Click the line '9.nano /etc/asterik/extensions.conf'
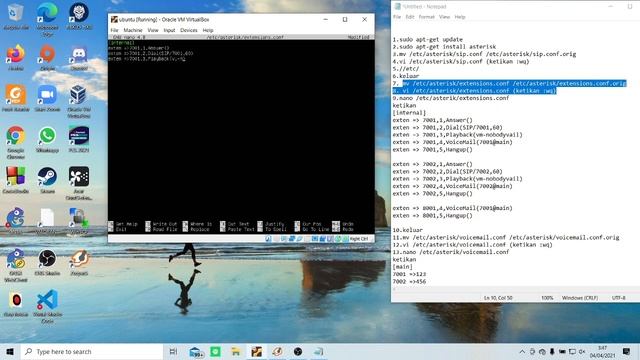 coord(451,98)
